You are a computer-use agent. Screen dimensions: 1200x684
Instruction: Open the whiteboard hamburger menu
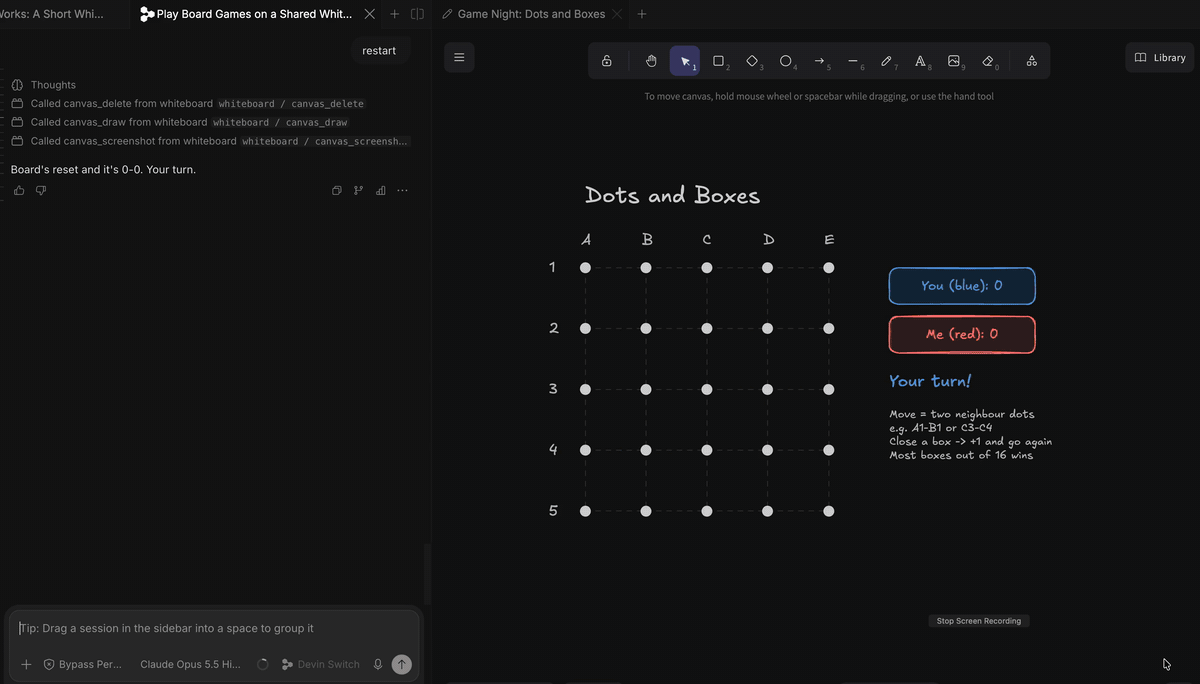459,58
